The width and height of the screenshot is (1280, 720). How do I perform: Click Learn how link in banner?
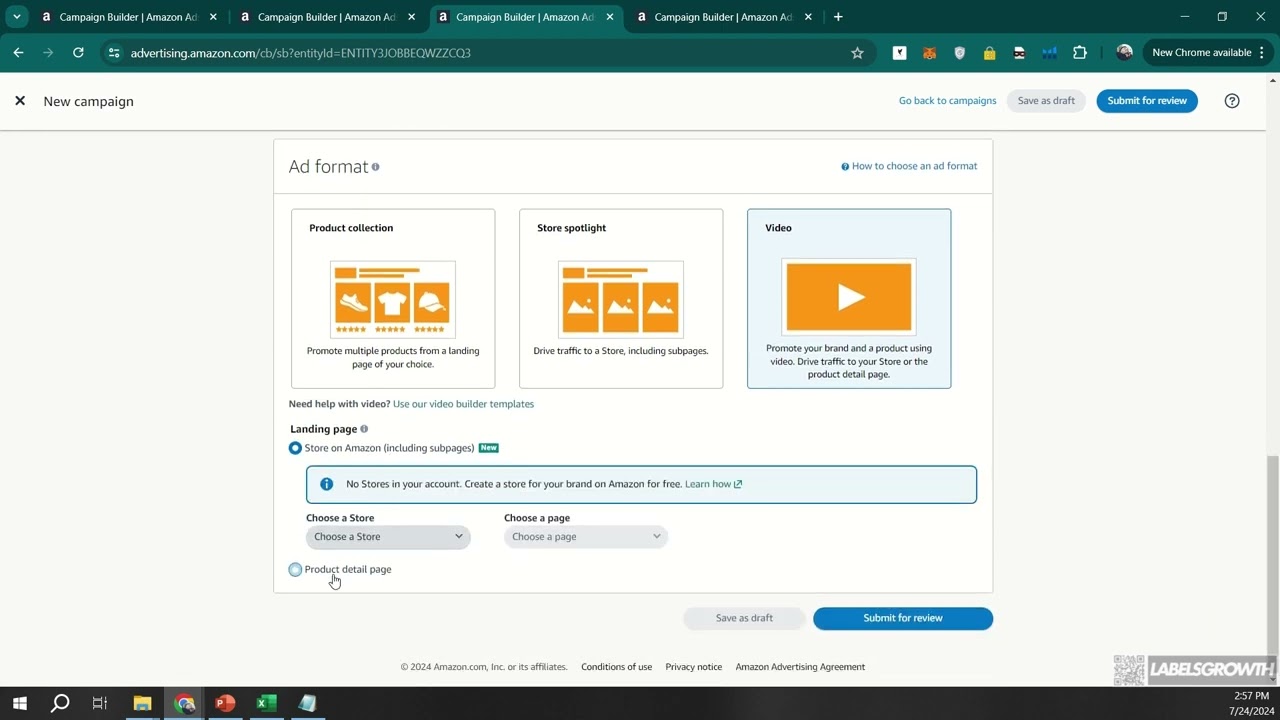click(713, 484)
